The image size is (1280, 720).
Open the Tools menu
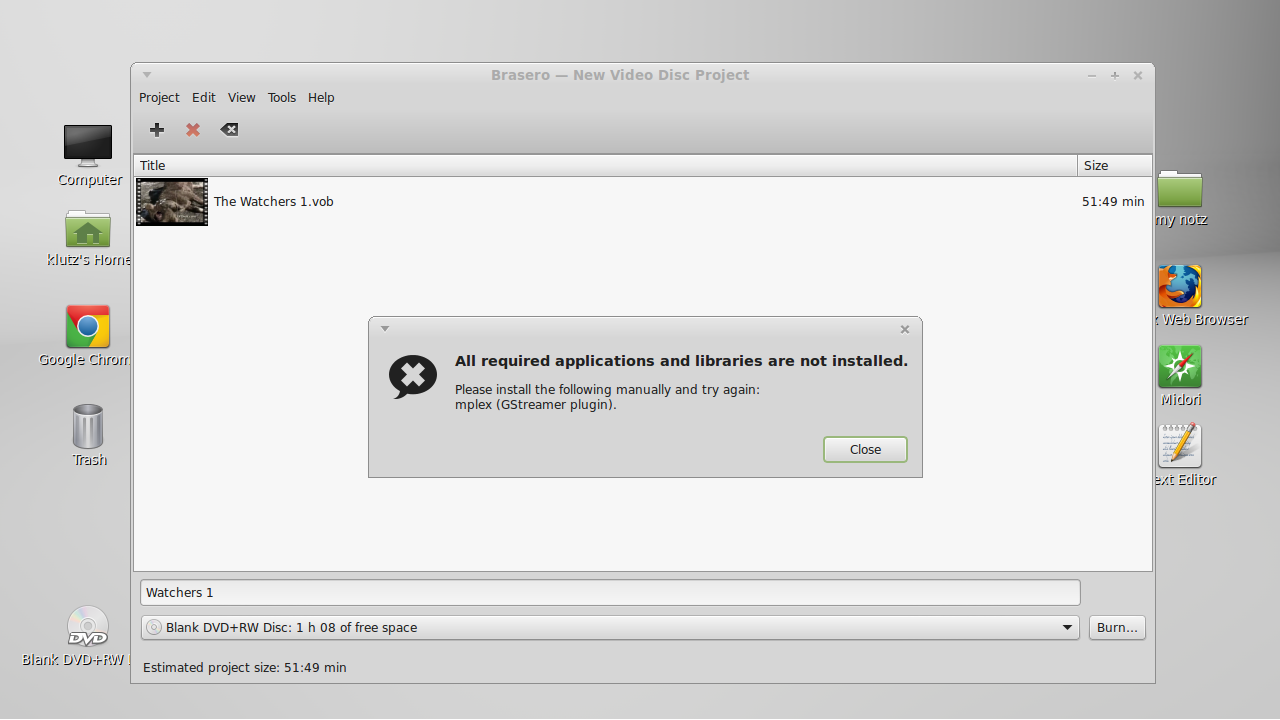coord(282,97)
